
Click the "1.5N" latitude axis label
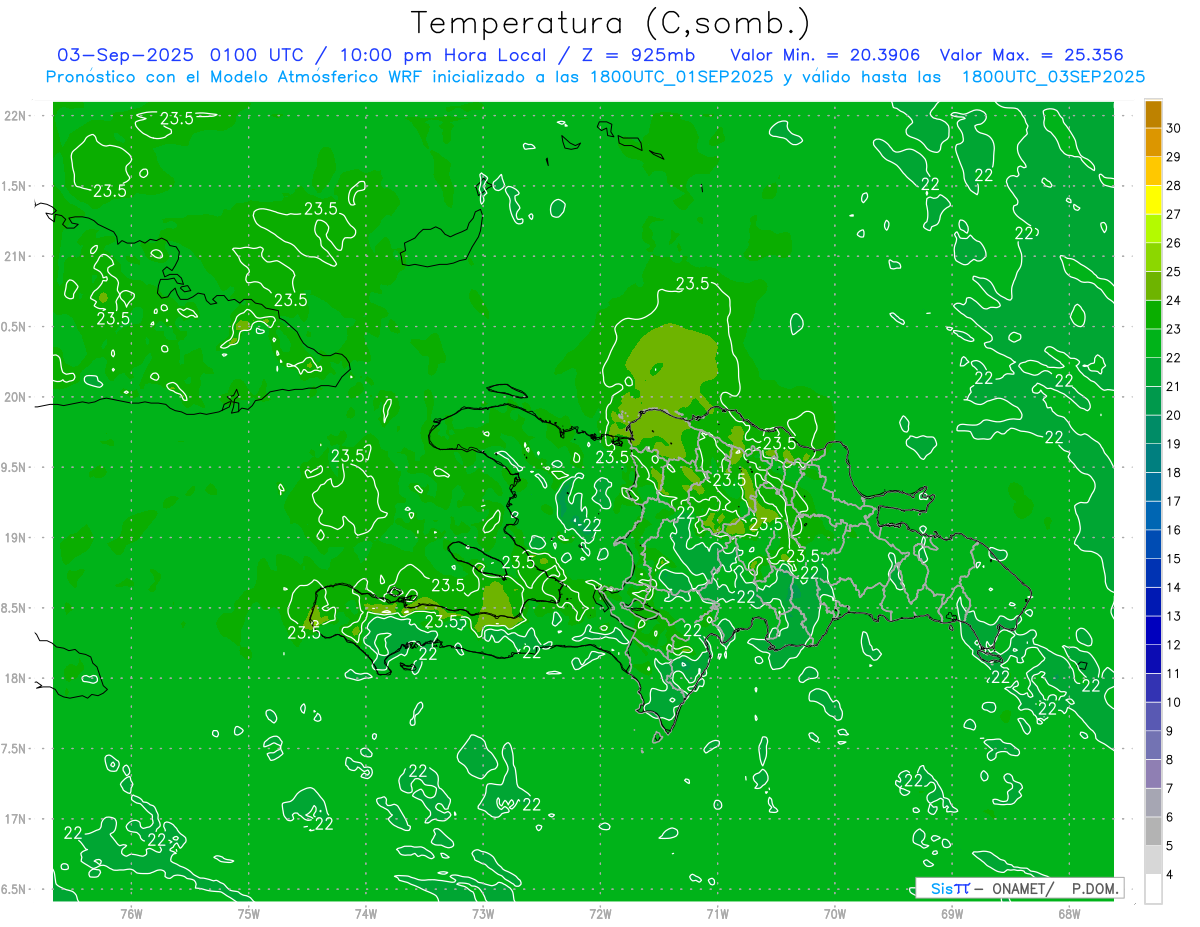(x=16, y=186)
